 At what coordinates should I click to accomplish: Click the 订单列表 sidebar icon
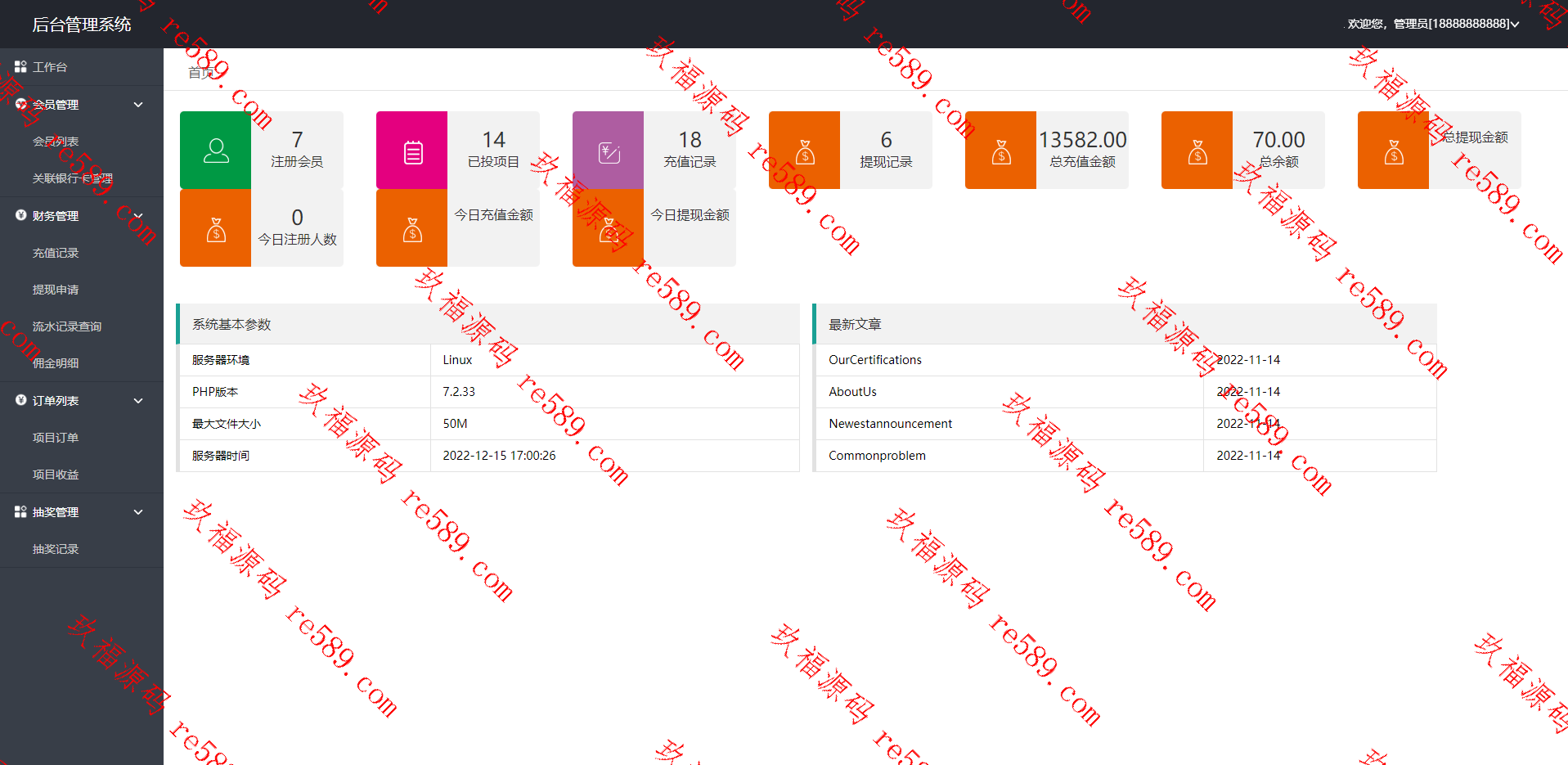(20, 400)
